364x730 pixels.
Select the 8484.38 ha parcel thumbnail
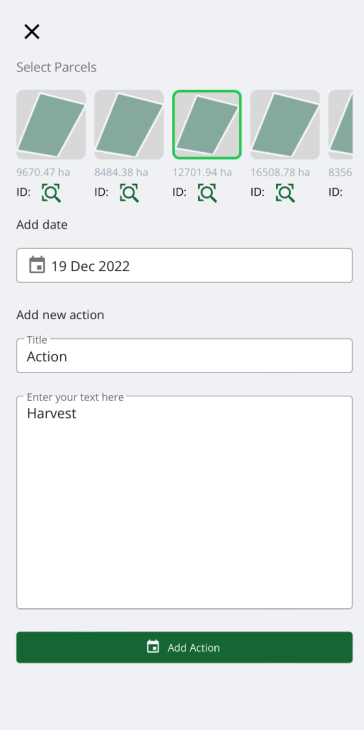(x=129, y=125)
